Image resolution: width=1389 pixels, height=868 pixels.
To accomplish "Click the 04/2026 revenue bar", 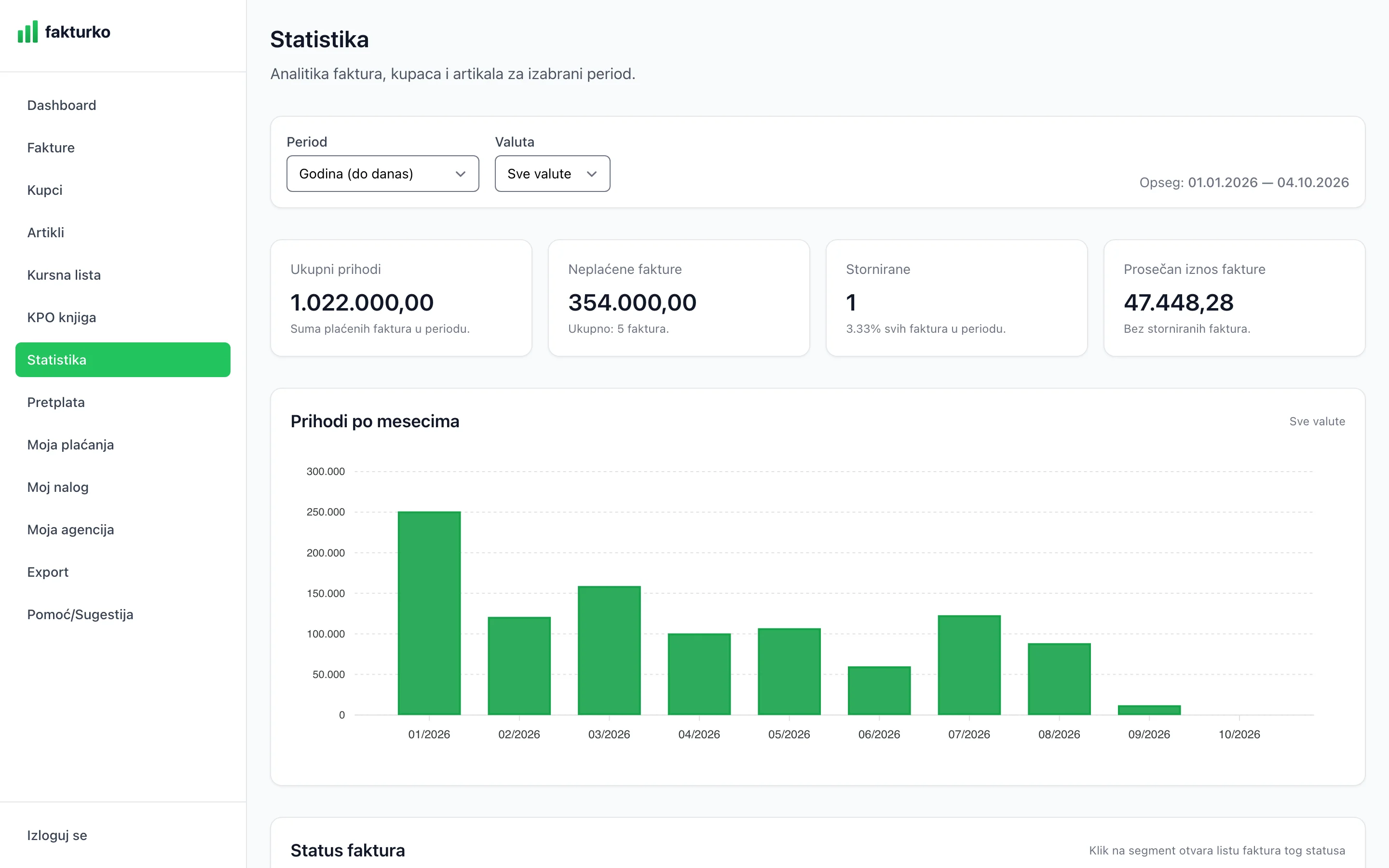I will pyautogui.click(x=699, y=674).
